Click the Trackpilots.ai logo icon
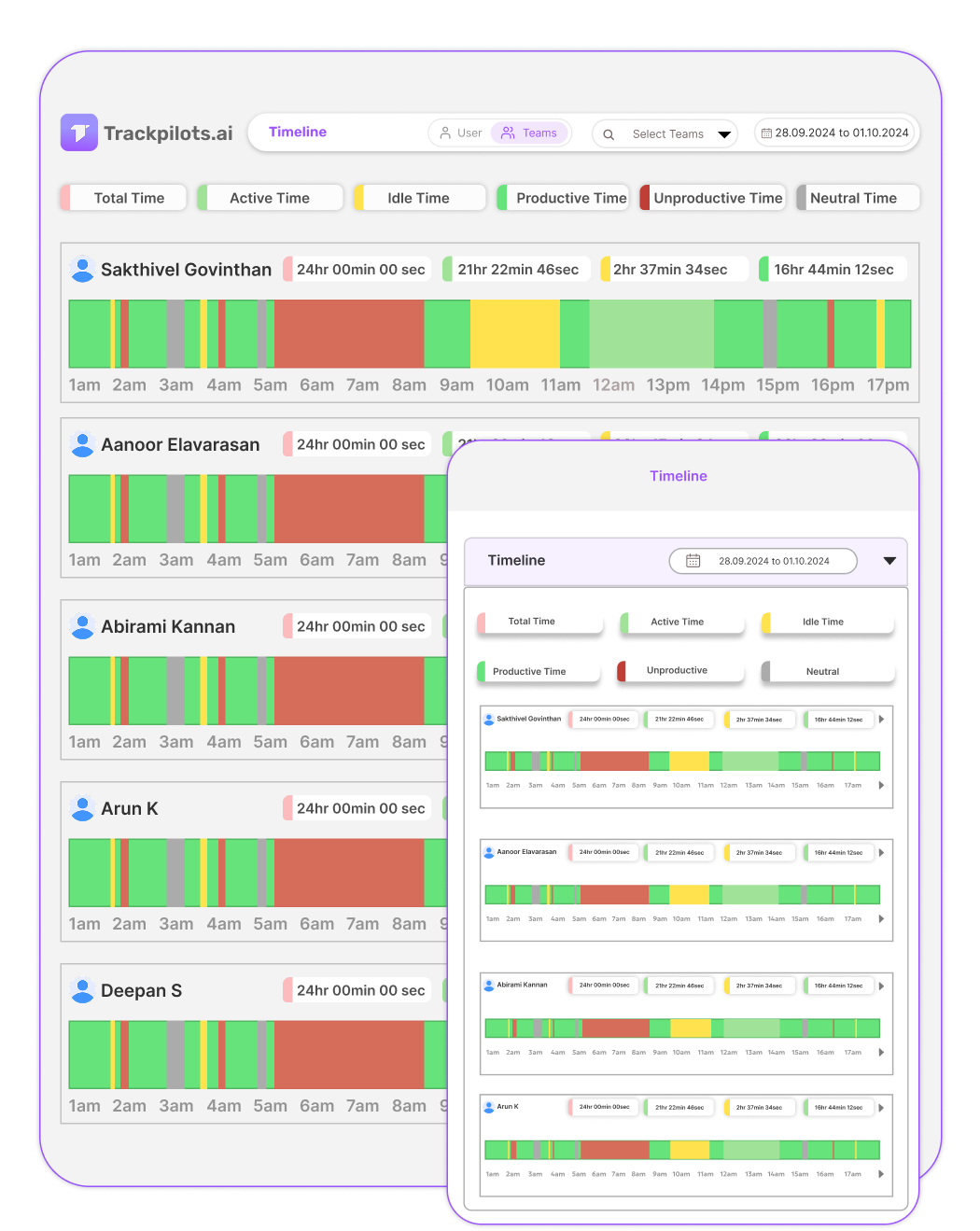The height and width of the screenshot is (1231, 980). [x=79, y=133]
